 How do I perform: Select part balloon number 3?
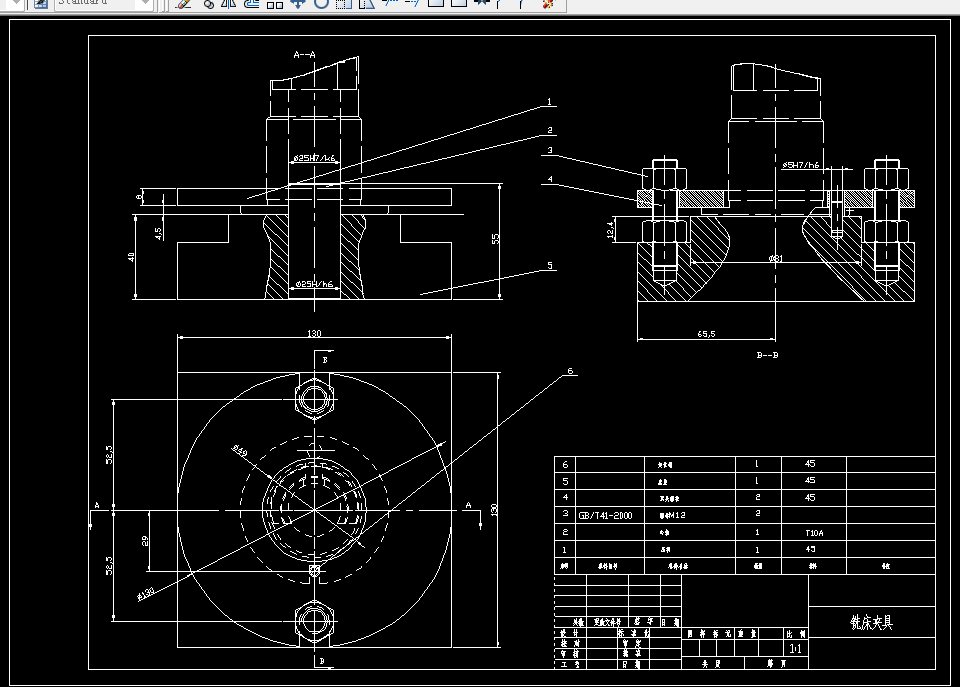tap(550, 150)
